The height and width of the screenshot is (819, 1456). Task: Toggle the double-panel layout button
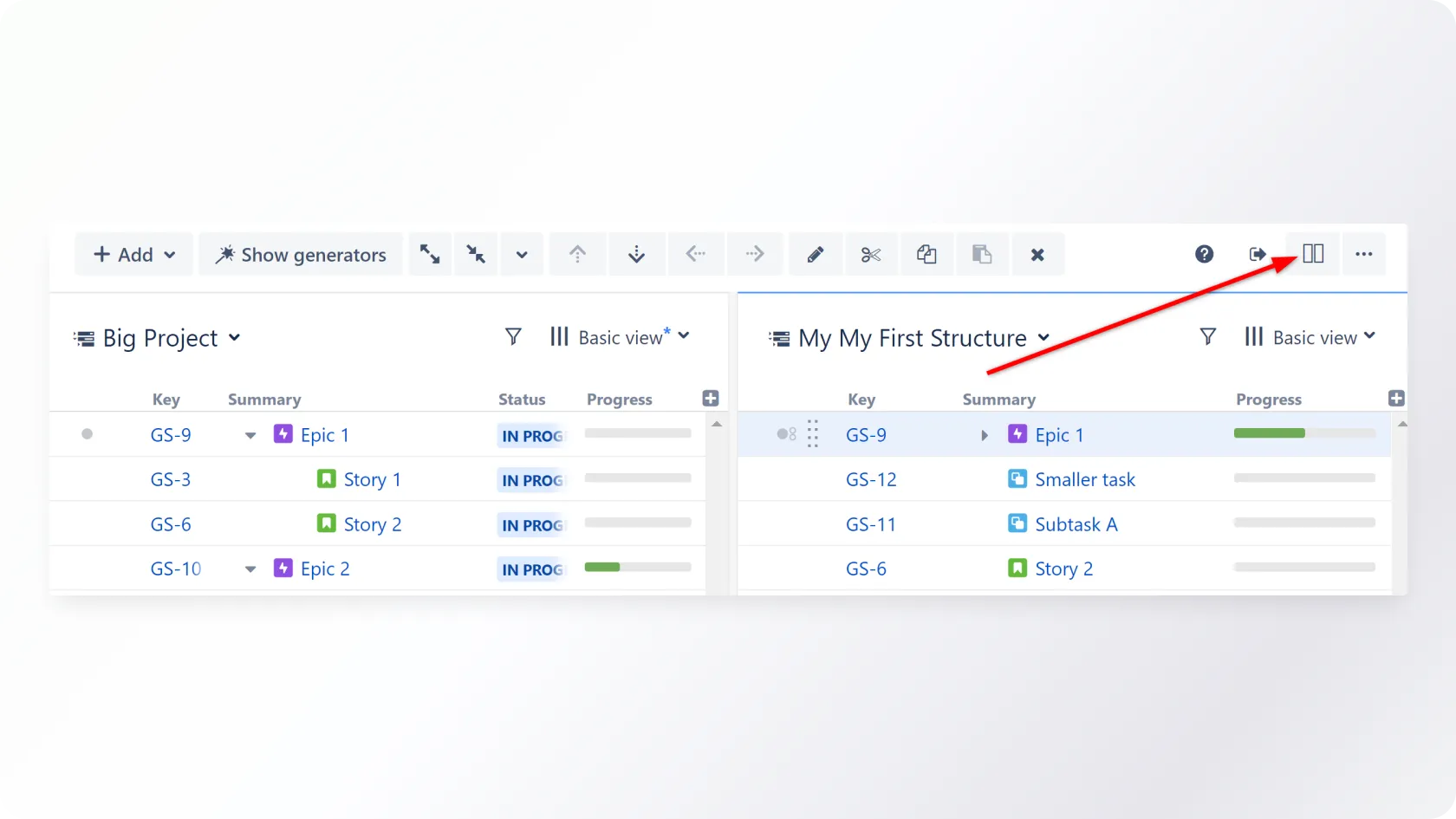pos(1313,254)
